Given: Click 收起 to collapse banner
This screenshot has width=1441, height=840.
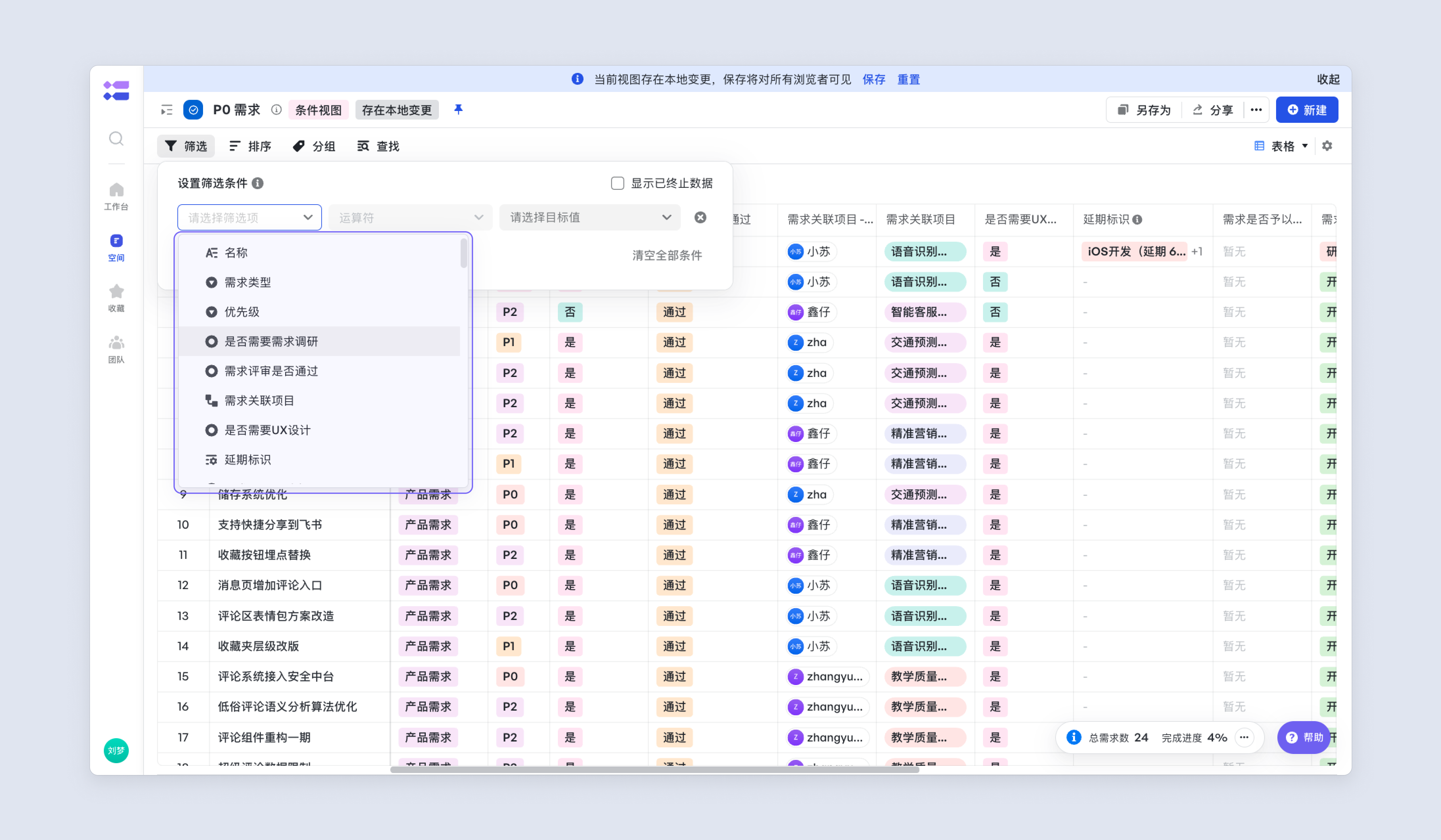Looking at the screenshot, I should point(1328,79).
